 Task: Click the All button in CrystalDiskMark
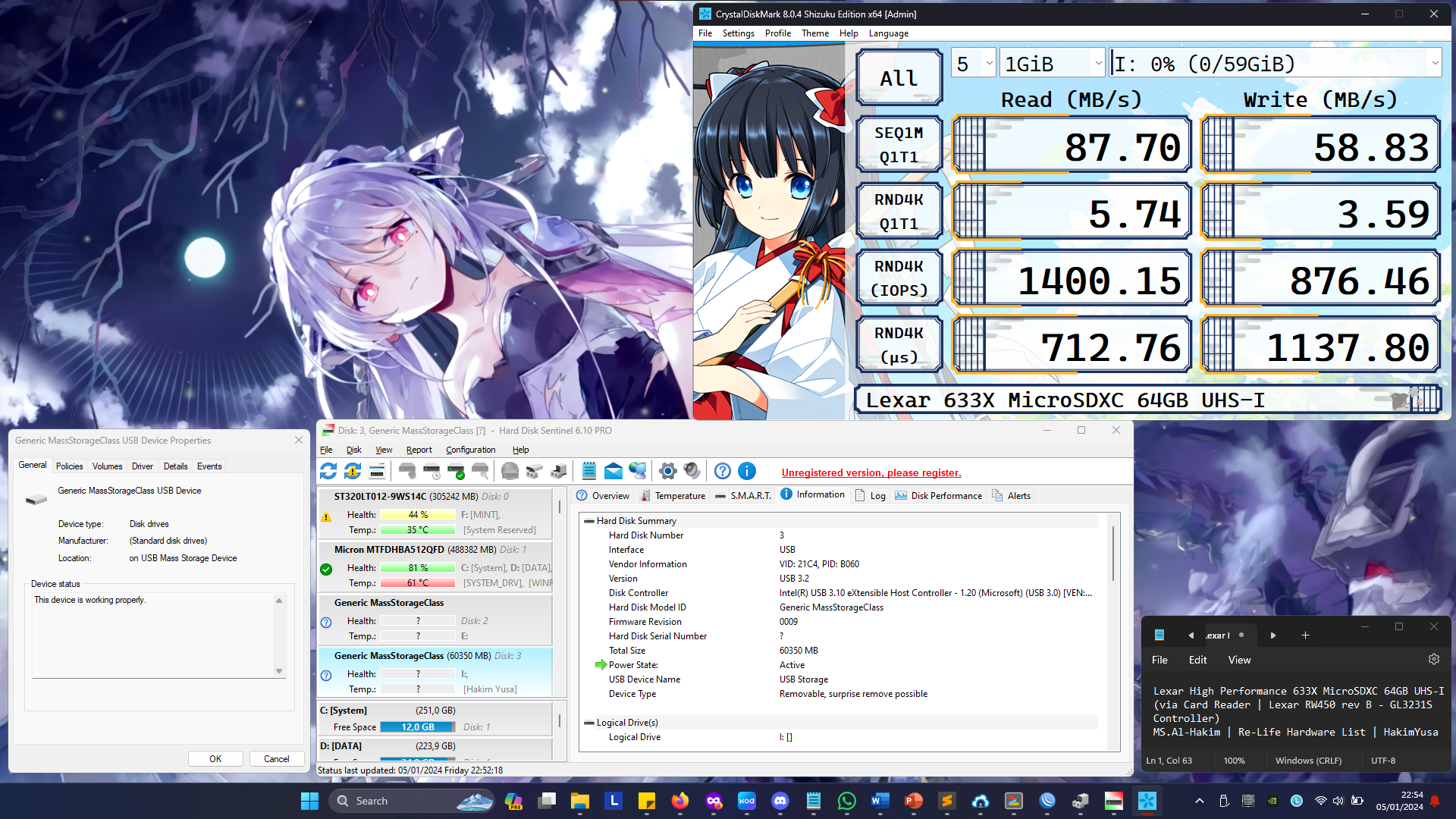pos(899,78)
